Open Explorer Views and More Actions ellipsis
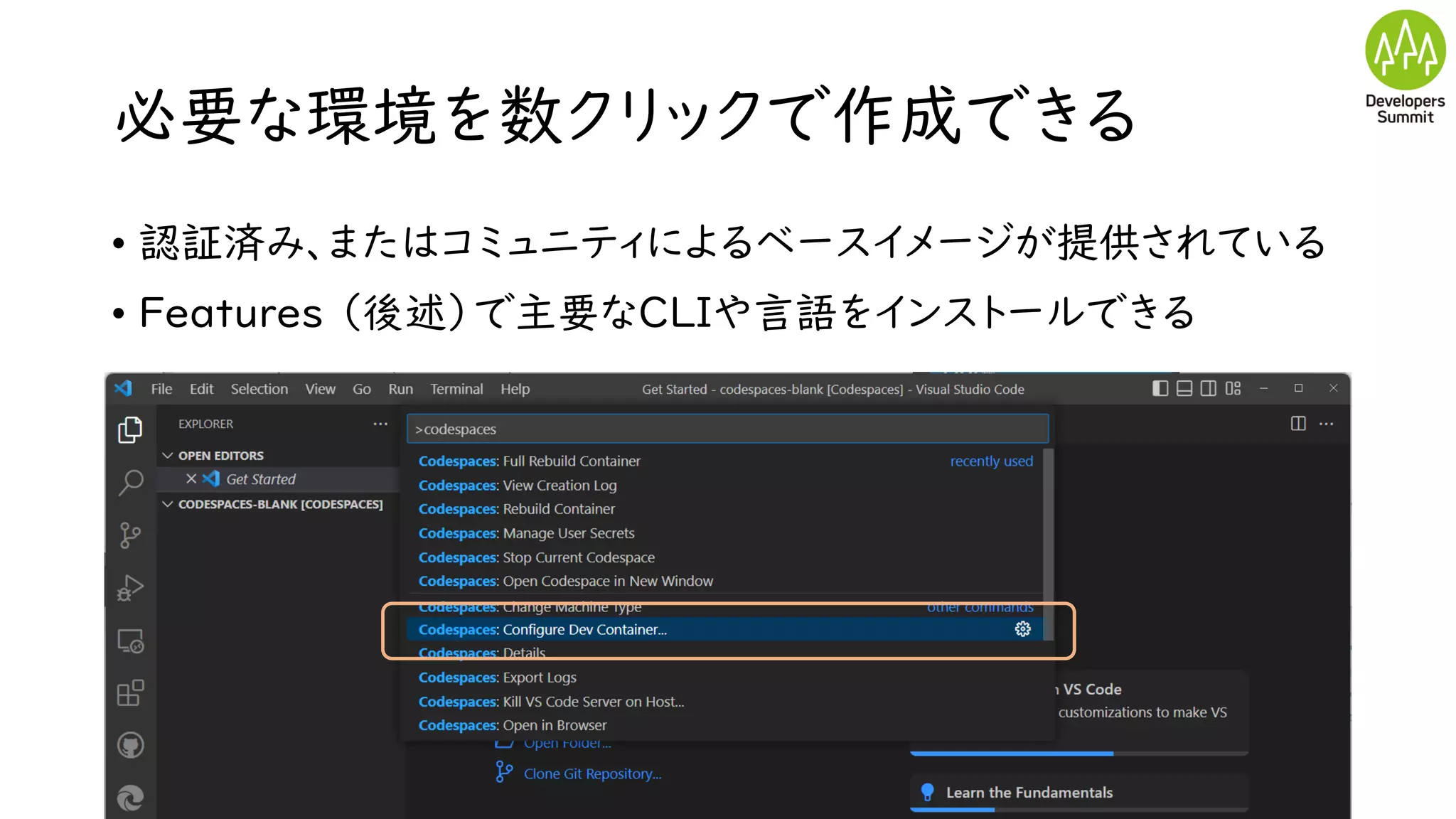This screenshot has height=819, width=1456. tap(381, 424)
